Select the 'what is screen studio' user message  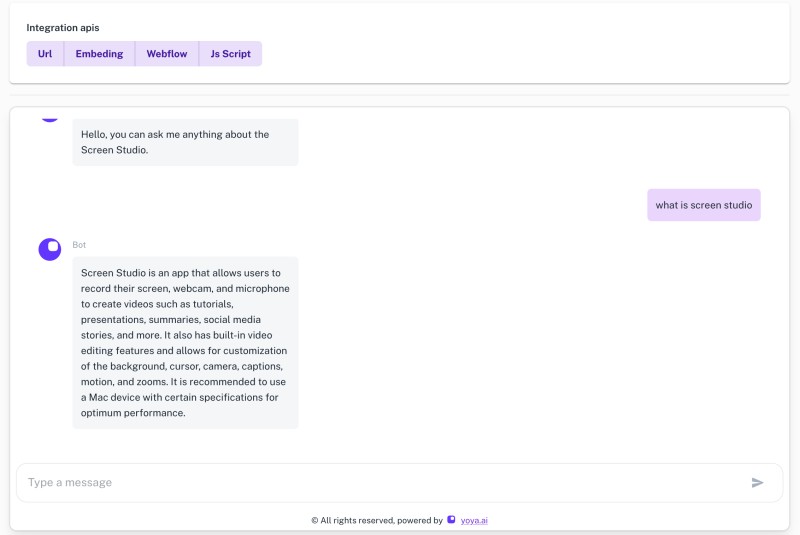coord(704,205)
